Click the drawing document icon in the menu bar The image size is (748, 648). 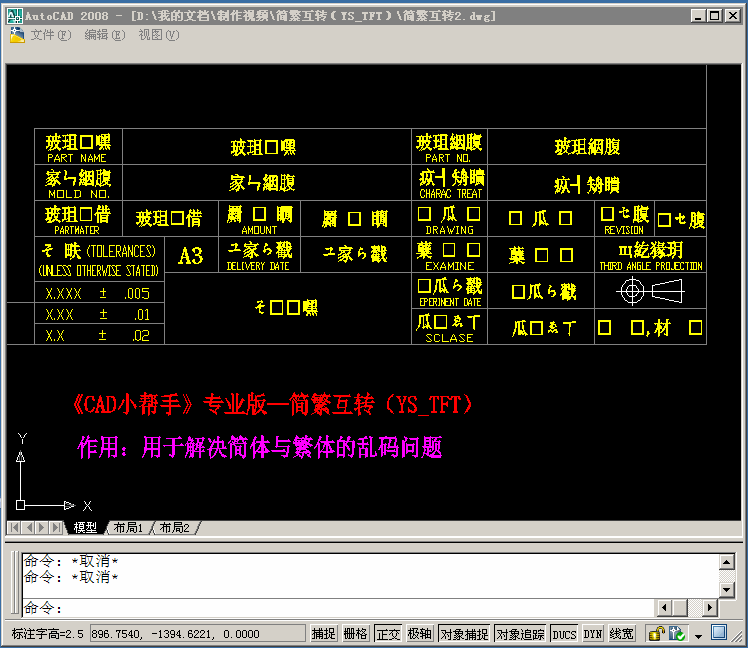tap(17, 35)
